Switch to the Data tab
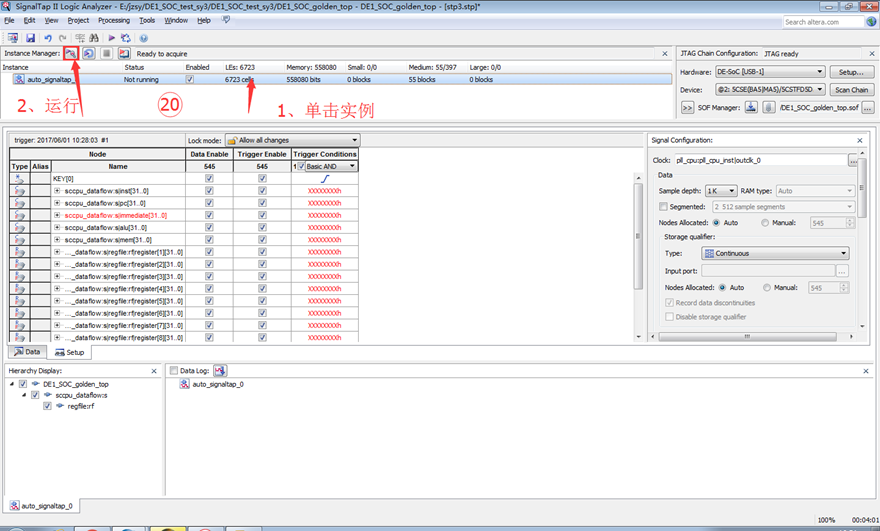The width and height of the screenshot is (880, 531). tap(27, 352)
